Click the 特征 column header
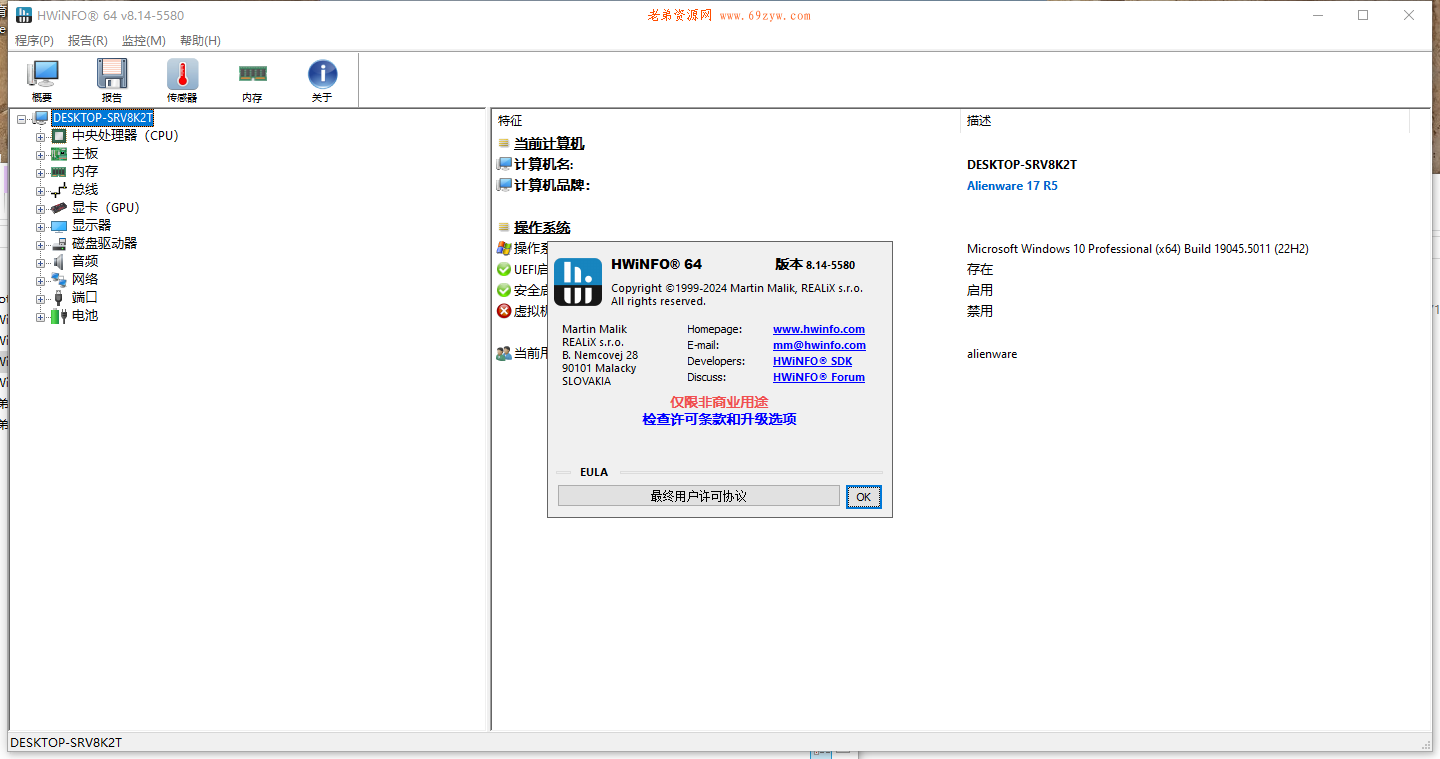 726,121
